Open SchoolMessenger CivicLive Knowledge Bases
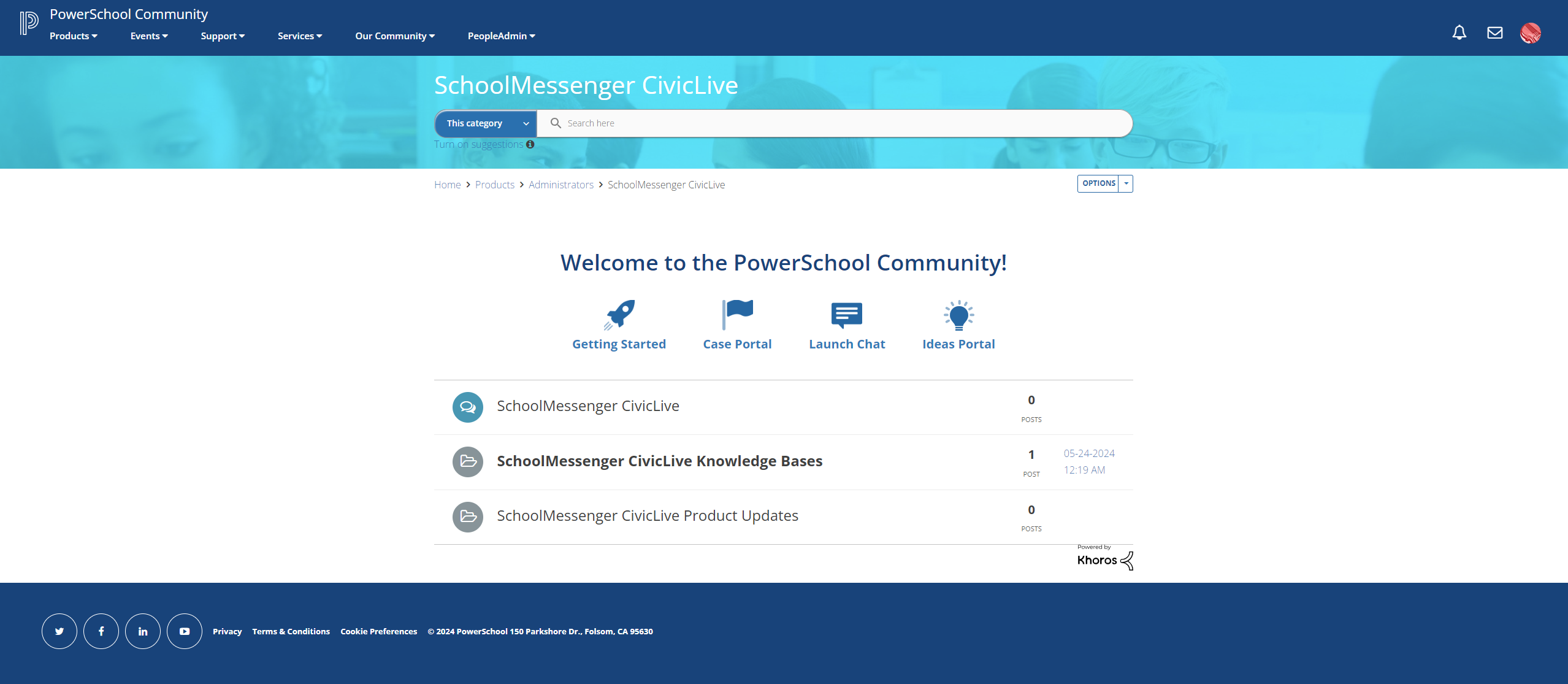This screenshot has width=1568, height=684. pyautogui.click(x=659, y=461)
